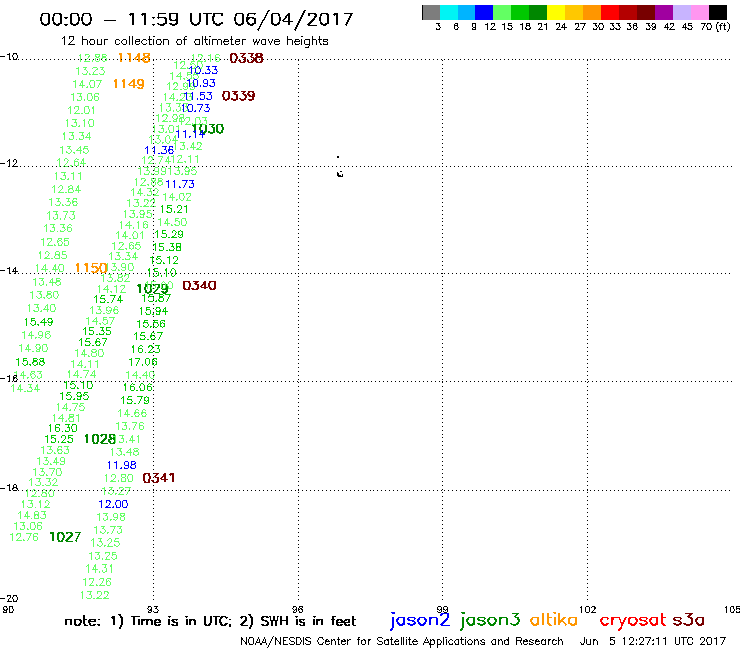Click the wave height value '15.94'
740x650 pixels.
(x=153, y=312)
